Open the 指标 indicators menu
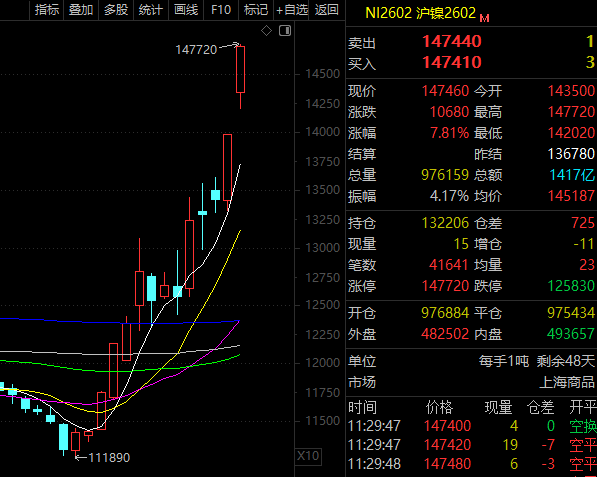Image resolution: width=597 pixels, height=477 pixels. tap(47, 10)
